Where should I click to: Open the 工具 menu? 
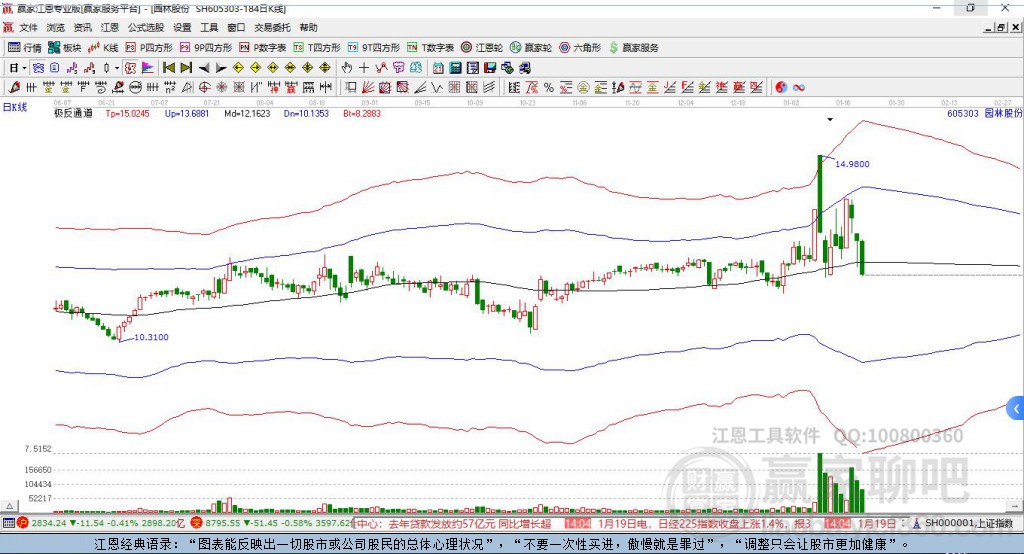[209, 27]
